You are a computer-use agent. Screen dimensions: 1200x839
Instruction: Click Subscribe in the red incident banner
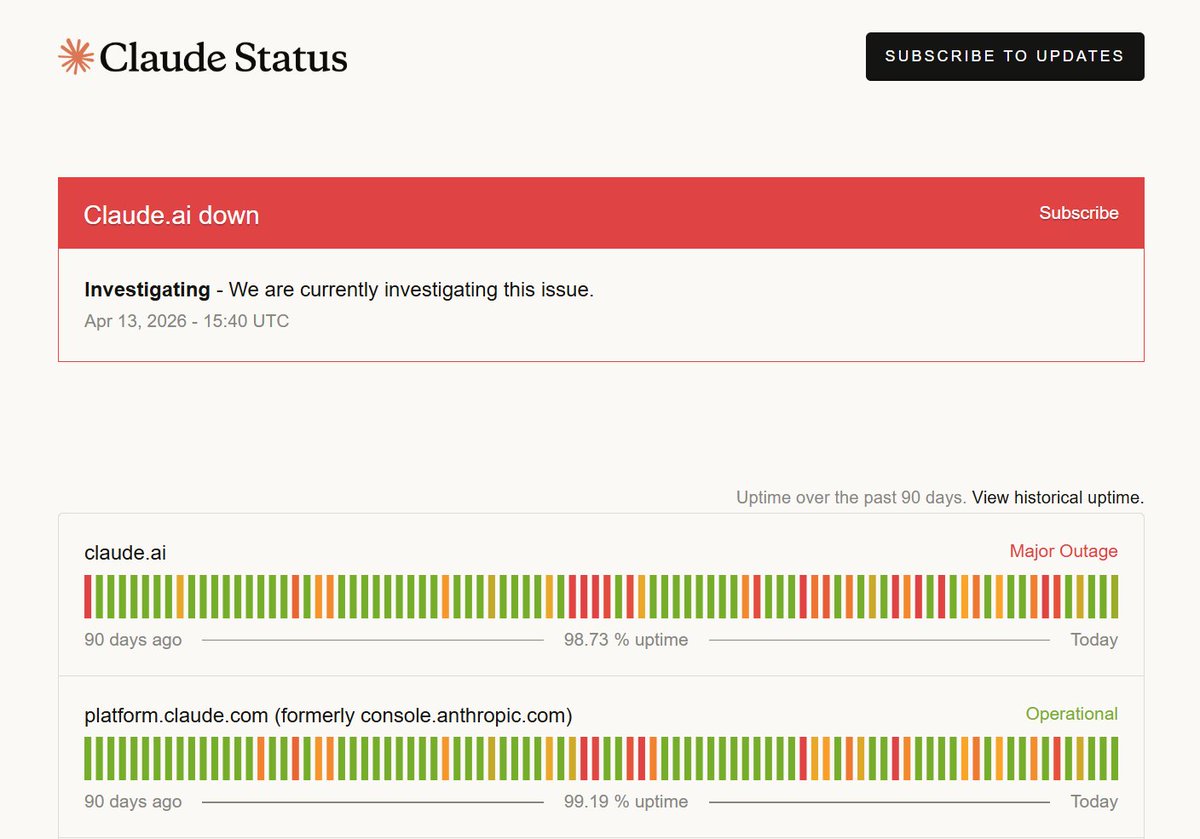1079,213
